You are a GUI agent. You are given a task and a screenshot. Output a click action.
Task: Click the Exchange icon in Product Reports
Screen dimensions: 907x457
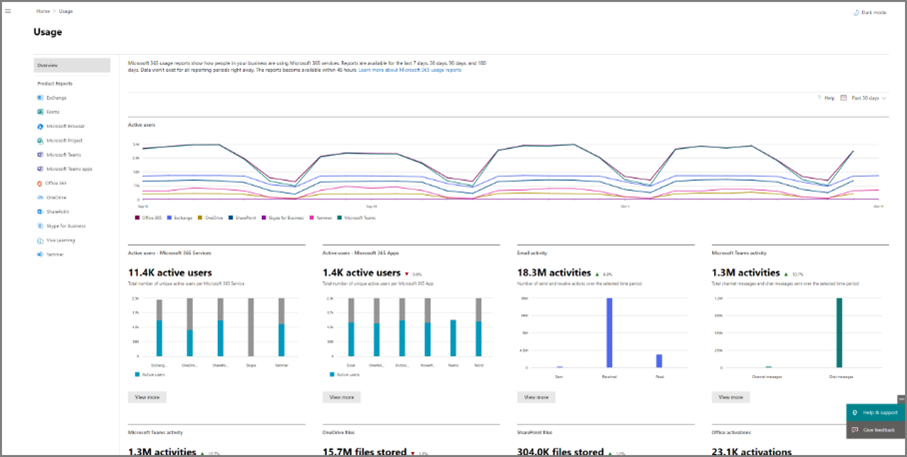click(x=40, y=98)
